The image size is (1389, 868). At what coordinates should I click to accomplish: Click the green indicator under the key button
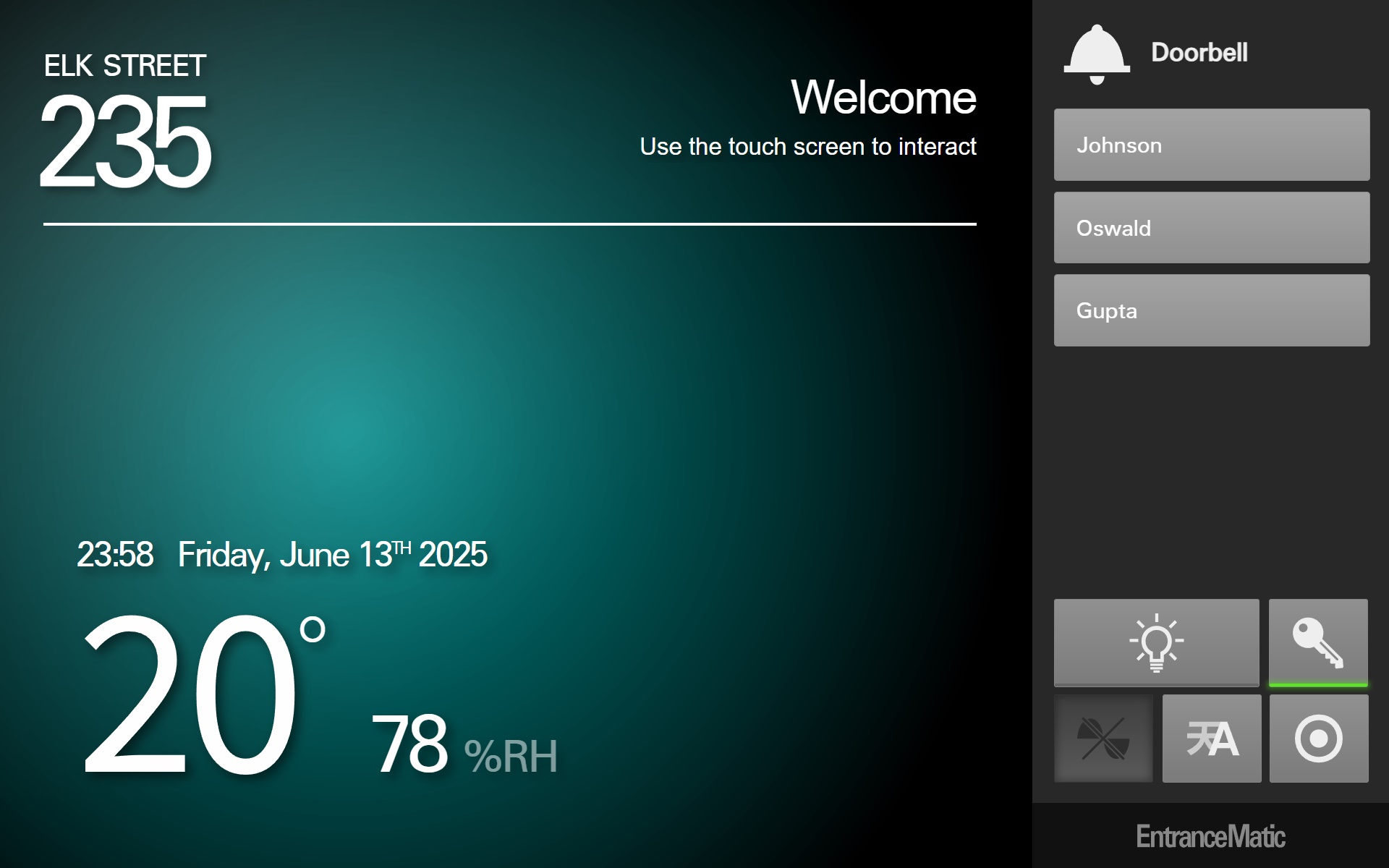(x=1318, y=684)
